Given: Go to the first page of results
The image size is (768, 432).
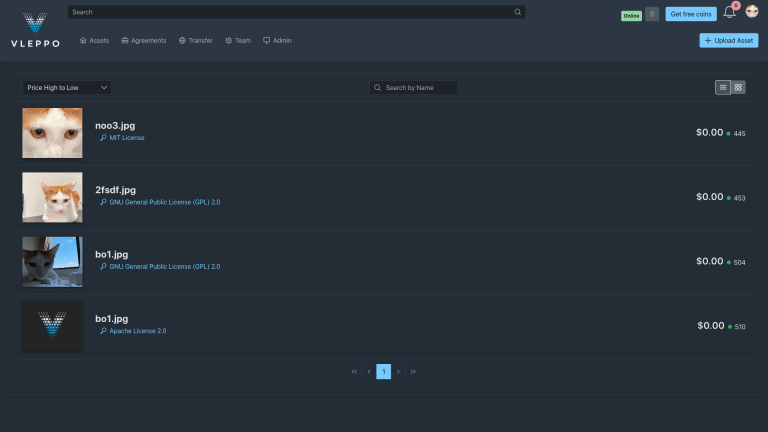Looking at the screenshot, I should click(x=354, y=372).
